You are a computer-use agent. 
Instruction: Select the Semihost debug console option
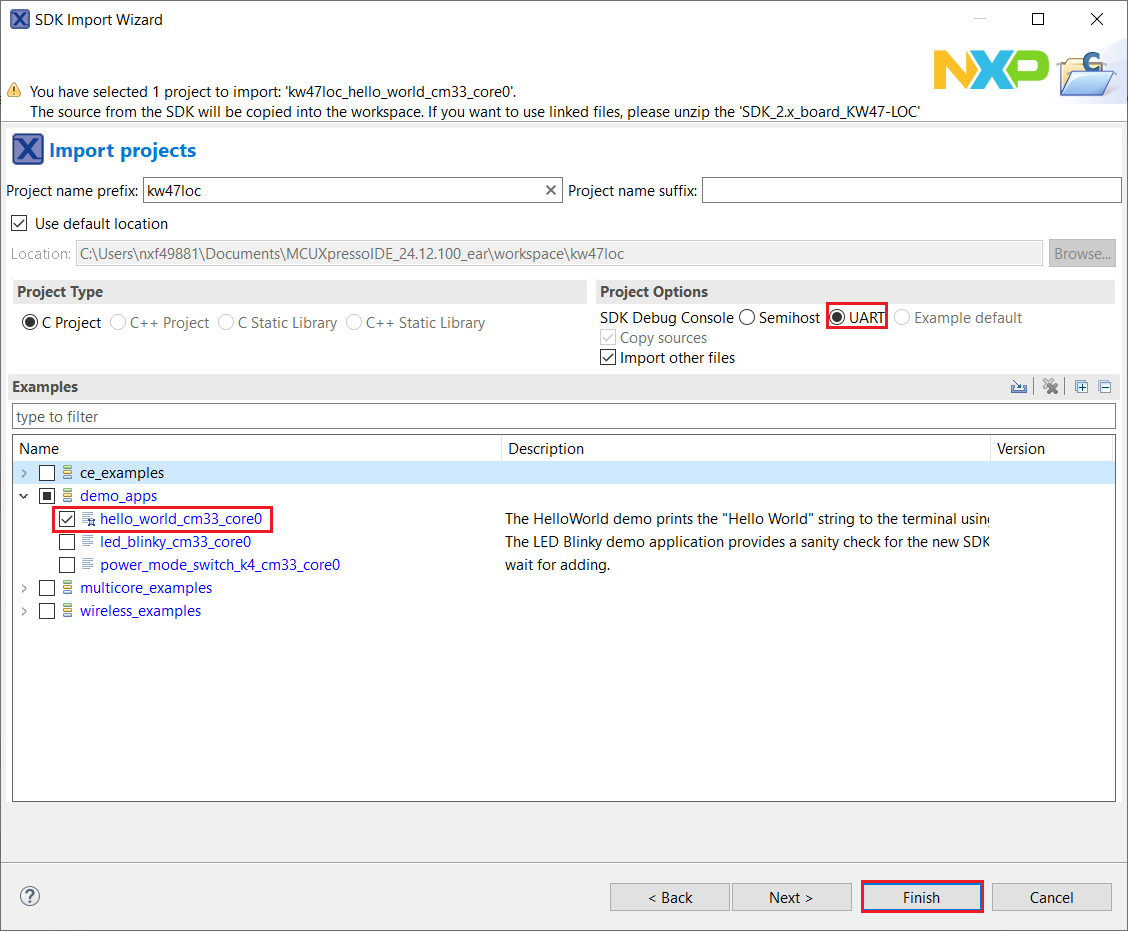(747, 318)
